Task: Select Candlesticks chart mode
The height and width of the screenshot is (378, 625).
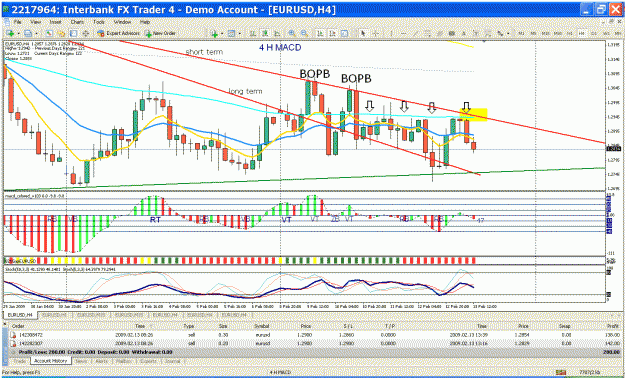Action: click(265, 33)
